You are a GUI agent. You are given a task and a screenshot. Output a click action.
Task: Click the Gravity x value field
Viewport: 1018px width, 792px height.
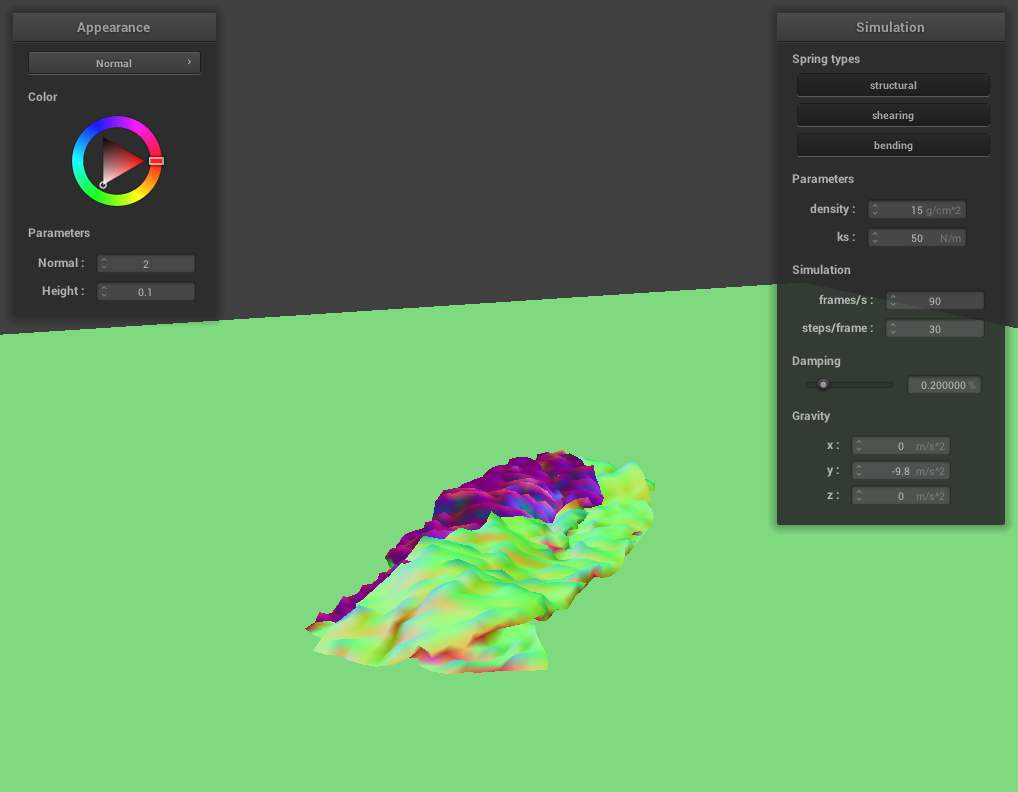click(x=901, y=445)
